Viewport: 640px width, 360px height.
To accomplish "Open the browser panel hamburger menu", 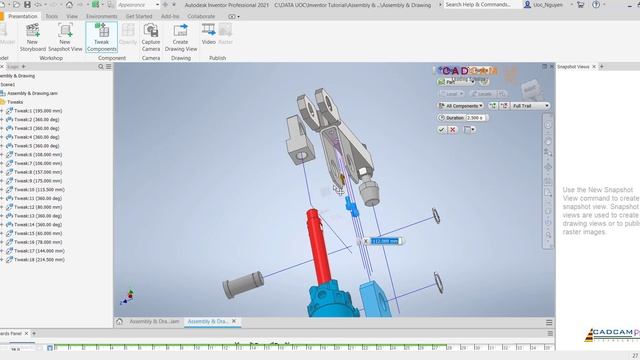I will click(109, 67).
